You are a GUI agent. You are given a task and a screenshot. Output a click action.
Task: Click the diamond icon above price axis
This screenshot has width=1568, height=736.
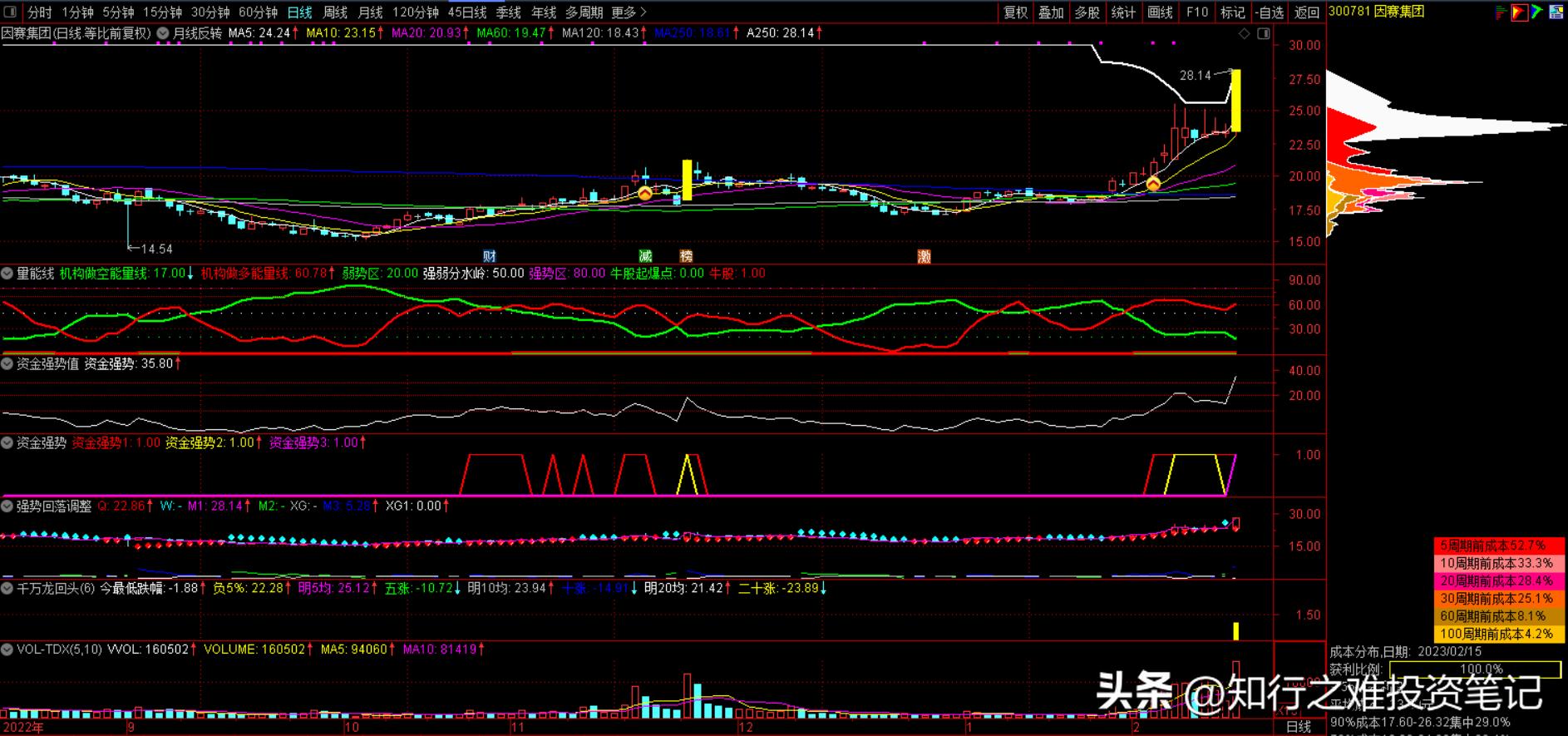tap(1245, 33)
